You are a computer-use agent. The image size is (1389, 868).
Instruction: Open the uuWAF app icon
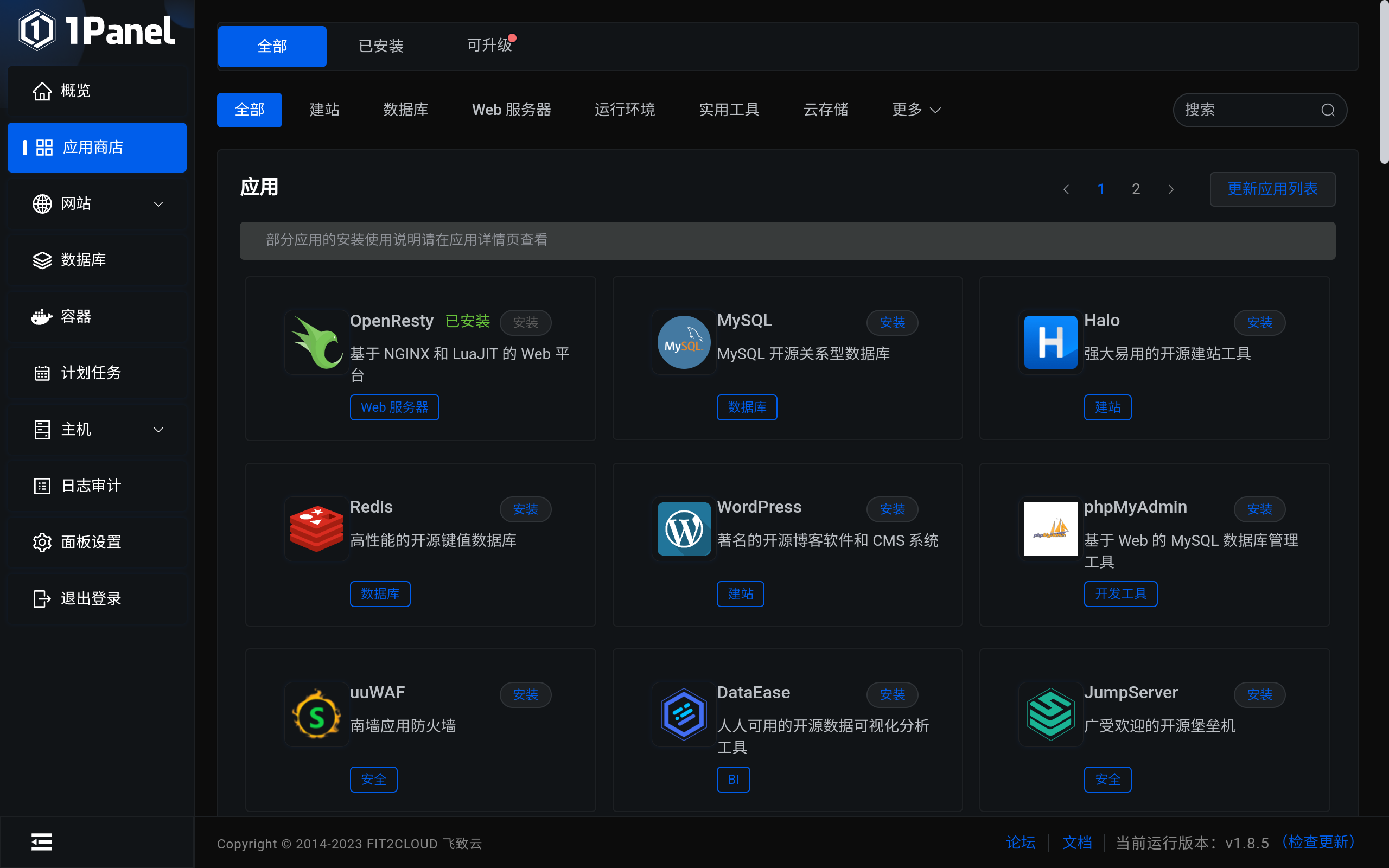(x=316, y=714)
